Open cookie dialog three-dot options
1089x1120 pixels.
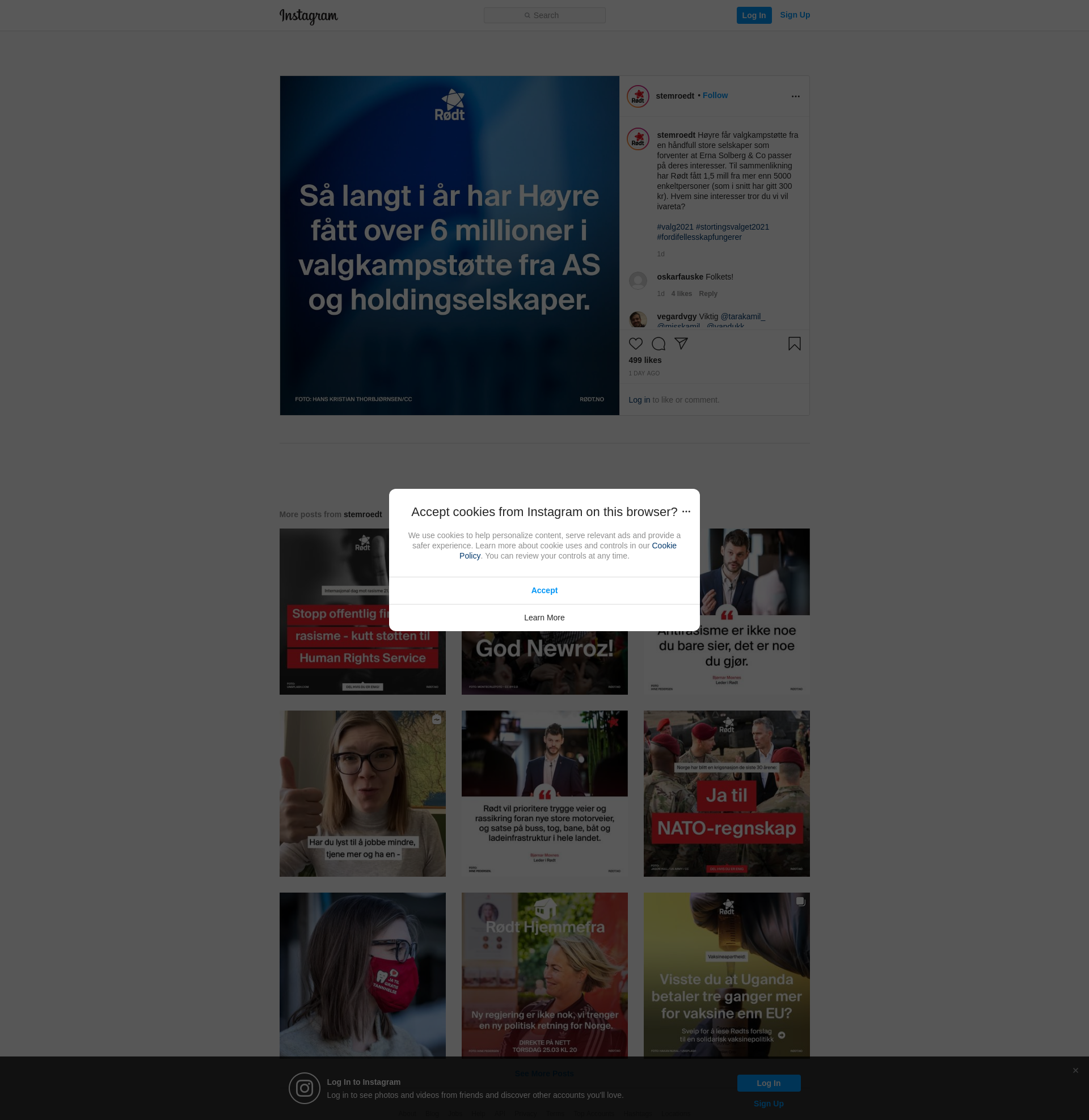686,512
